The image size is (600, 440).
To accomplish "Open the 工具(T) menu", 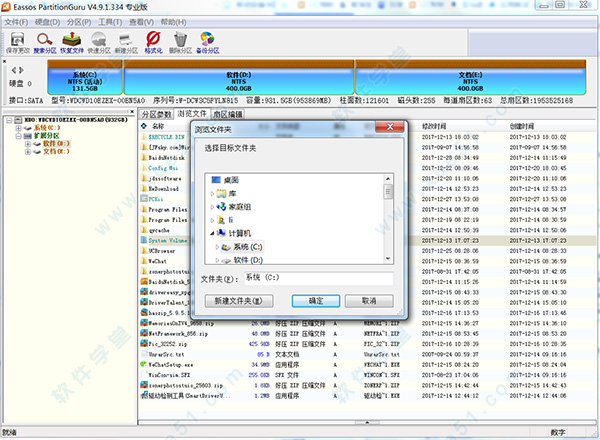I will click(110, 22).
